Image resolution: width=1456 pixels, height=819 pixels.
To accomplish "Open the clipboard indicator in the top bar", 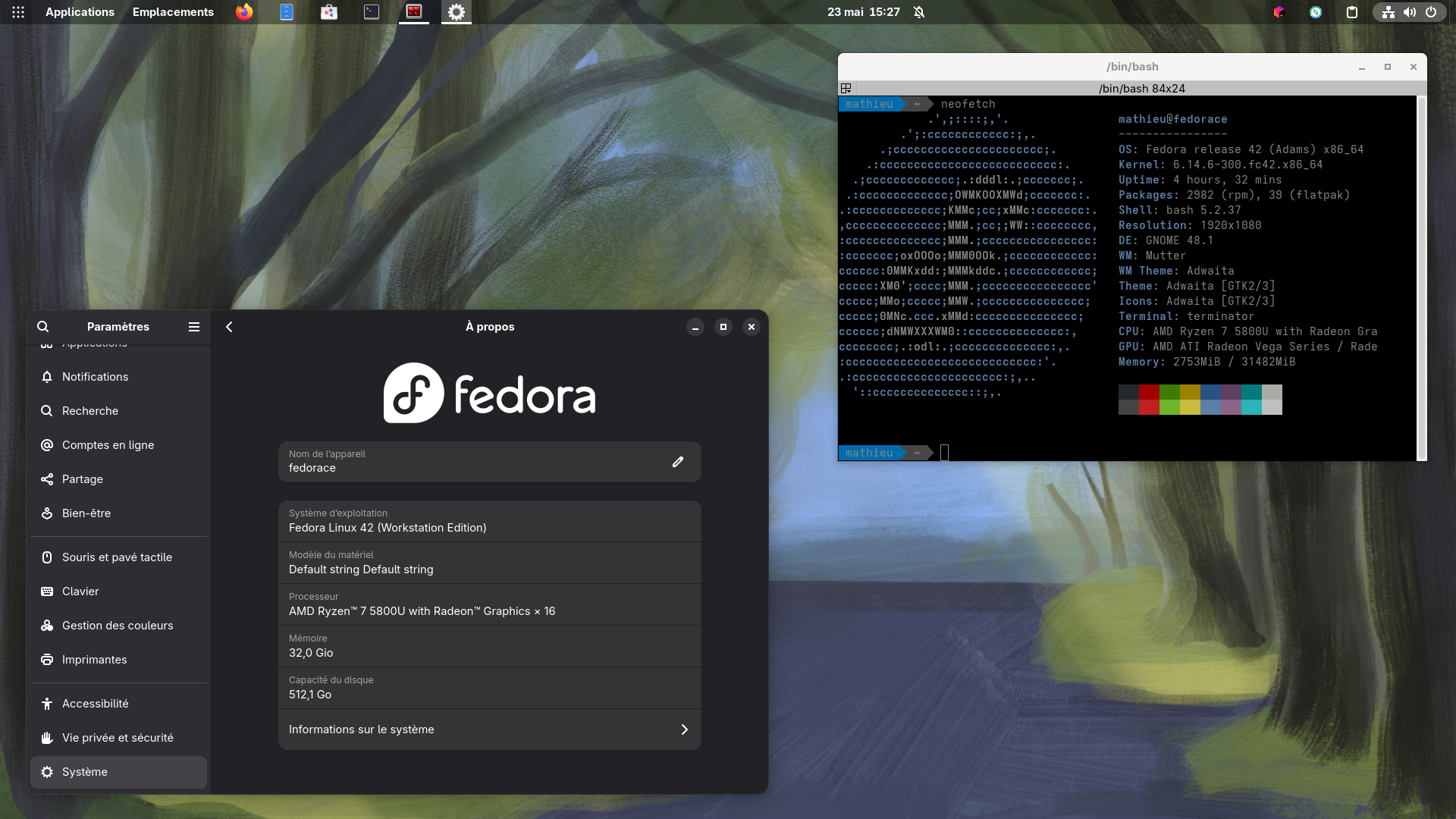I will point(1352,12).
